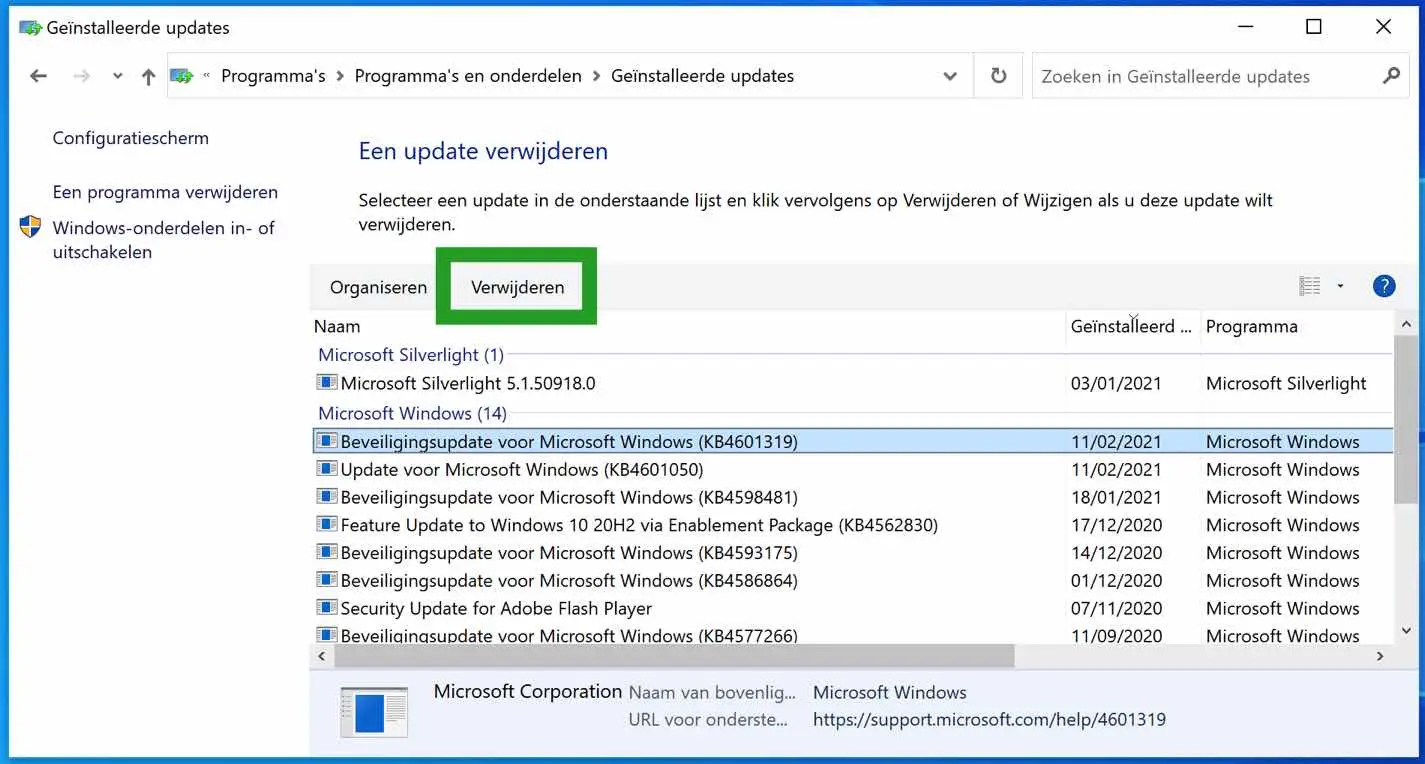
Task: Refresh the Geïnstalleerde updates list
Action: point(998,76)
